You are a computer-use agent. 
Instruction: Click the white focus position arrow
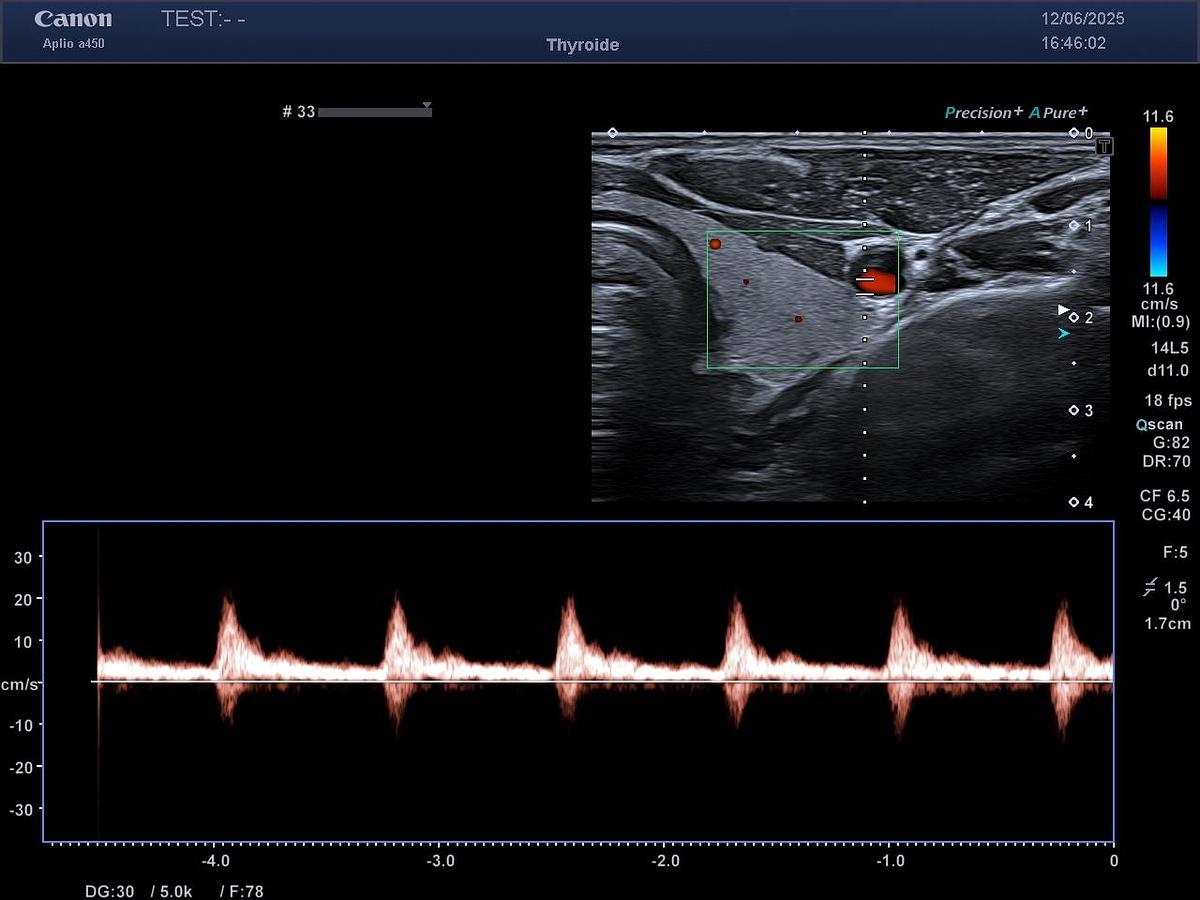coord(1064,311)
